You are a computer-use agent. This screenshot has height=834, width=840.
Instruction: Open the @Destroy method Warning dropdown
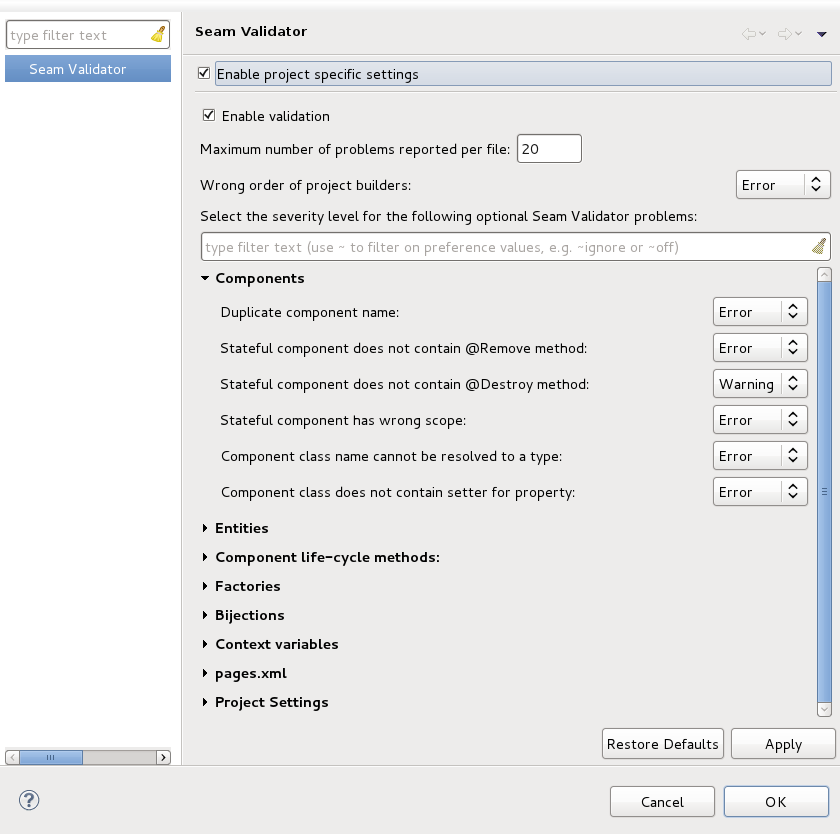click(760, 385)
